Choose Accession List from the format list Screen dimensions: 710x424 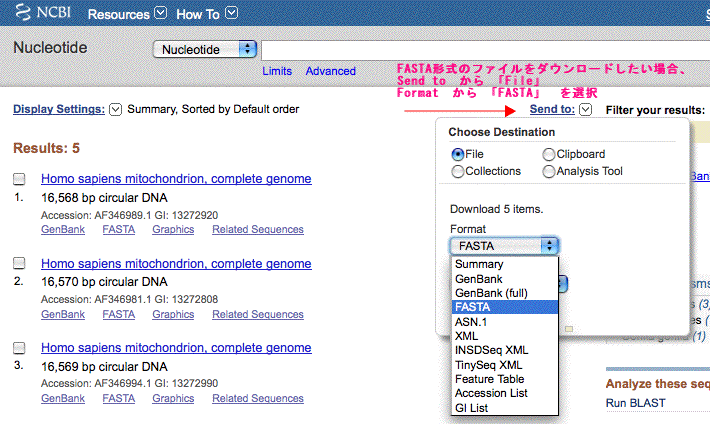point(492,393)
